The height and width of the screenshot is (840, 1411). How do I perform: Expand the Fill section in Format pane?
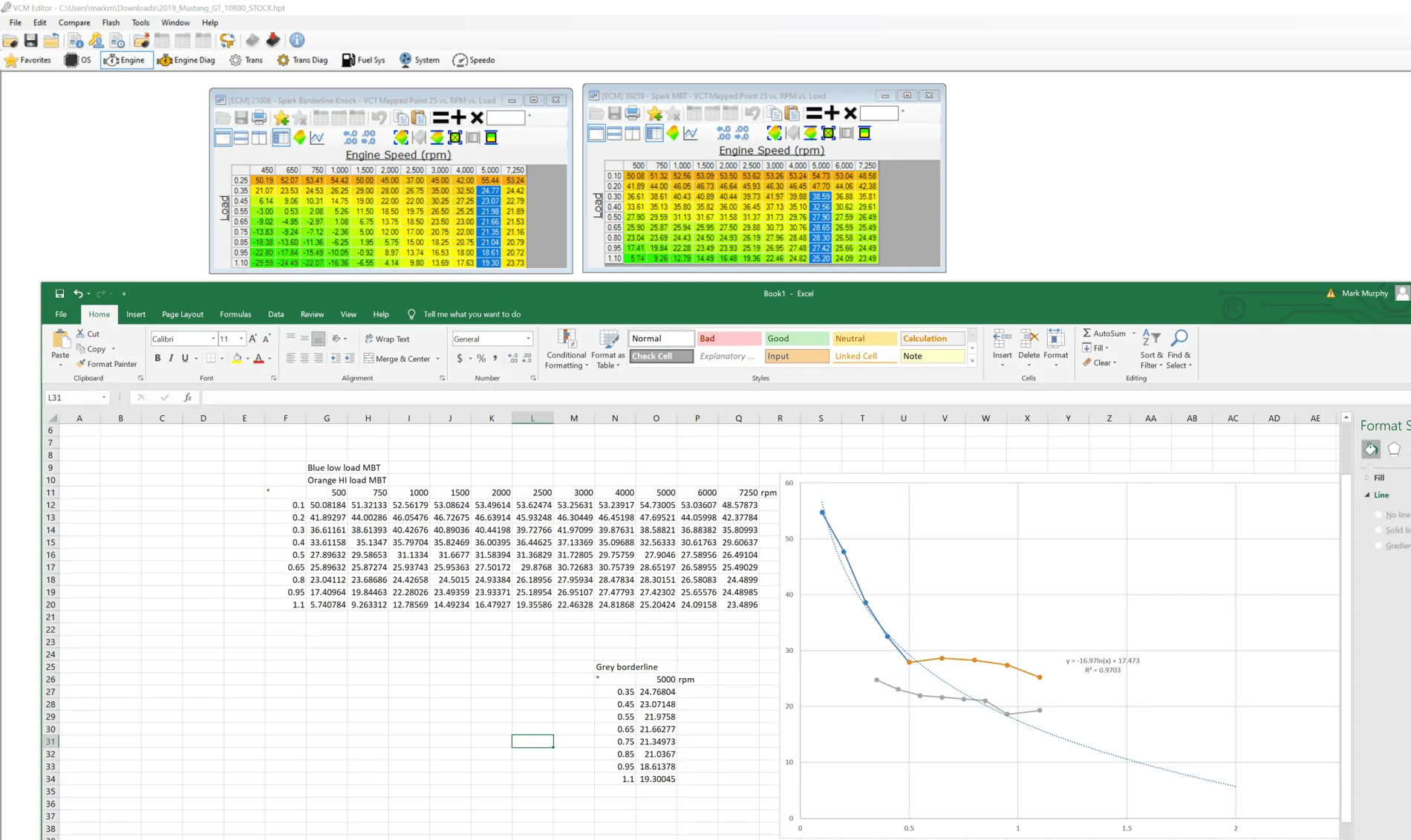[1368, 478]
